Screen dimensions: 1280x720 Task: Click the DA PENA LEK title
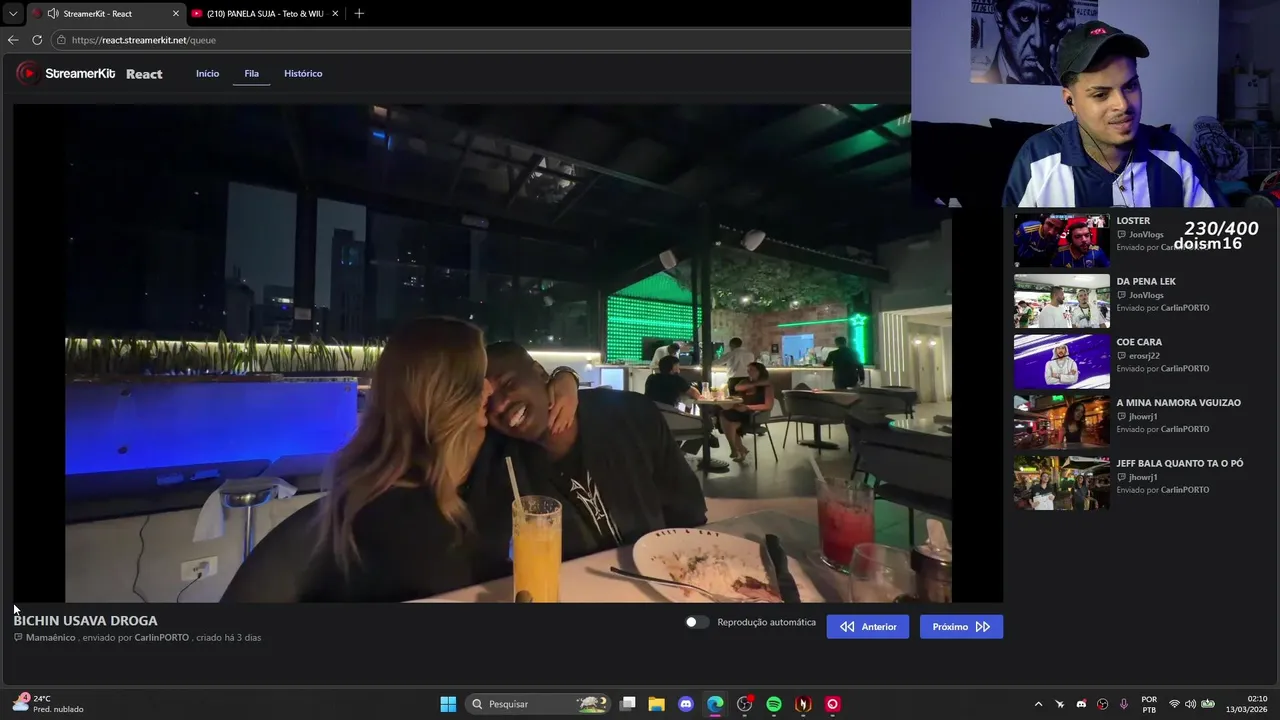tap(1146, 282)
